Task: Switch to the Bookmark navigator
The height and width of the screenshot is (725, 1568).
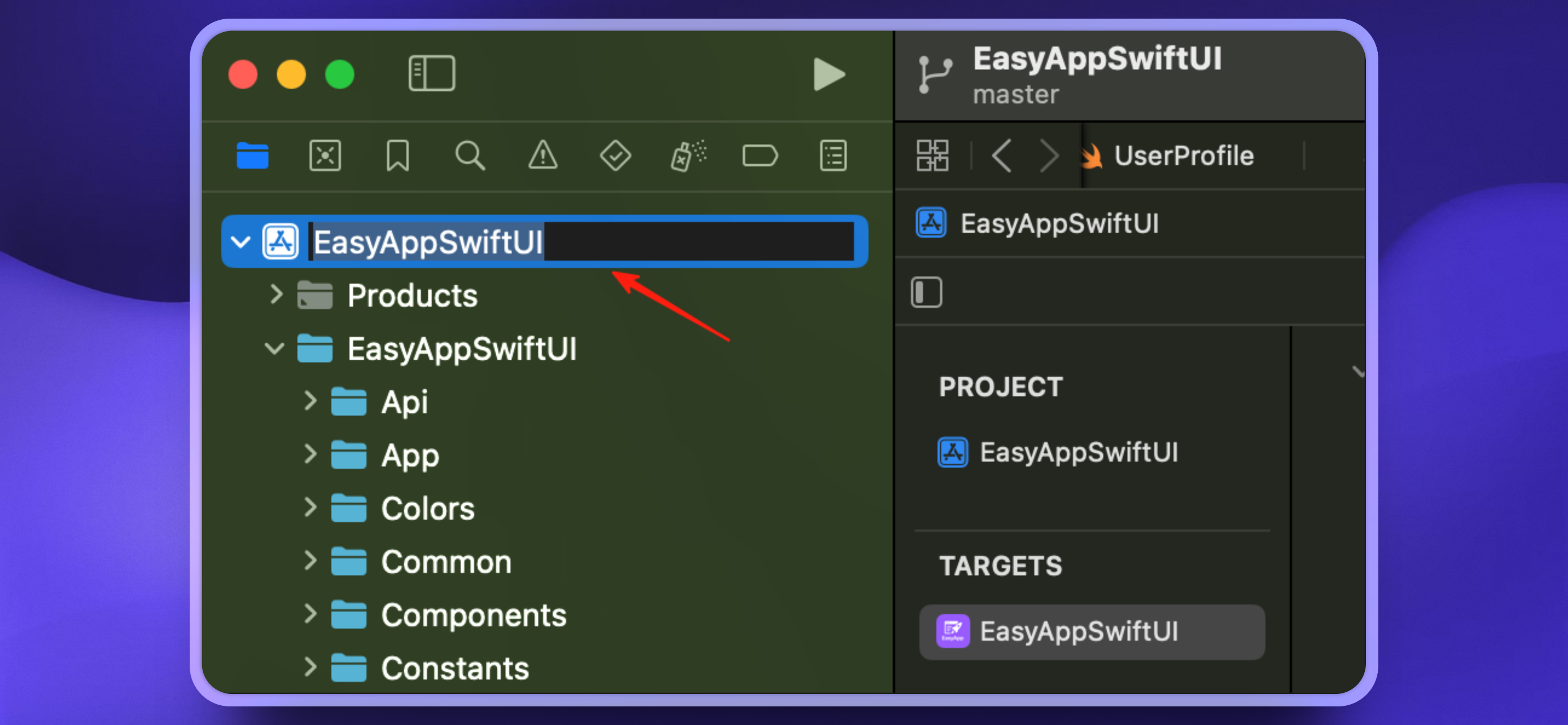Action: coord(397,156)
